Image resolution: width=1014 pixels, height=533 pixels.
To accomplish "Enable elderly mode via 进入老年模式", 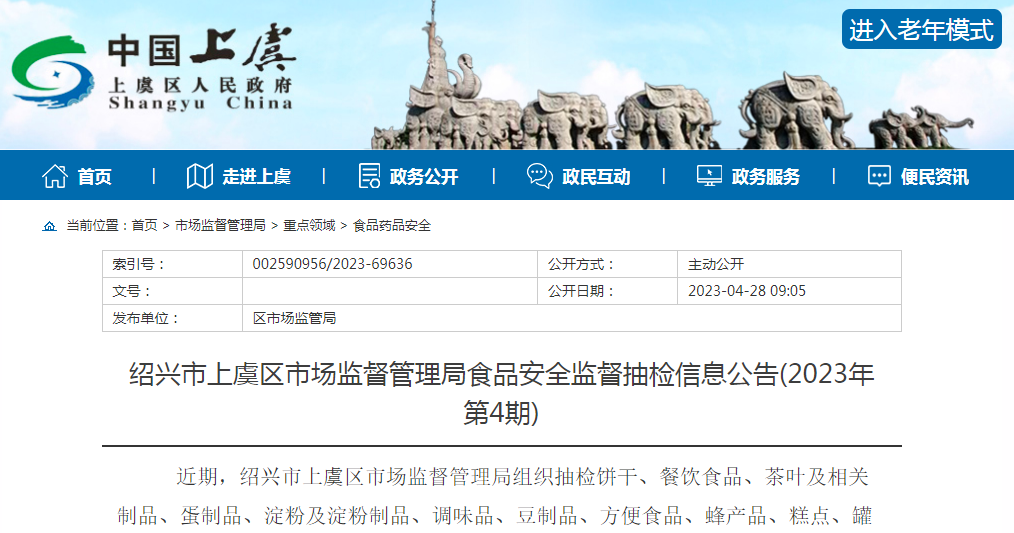I will pyautogui.click(x=921, y=30).
